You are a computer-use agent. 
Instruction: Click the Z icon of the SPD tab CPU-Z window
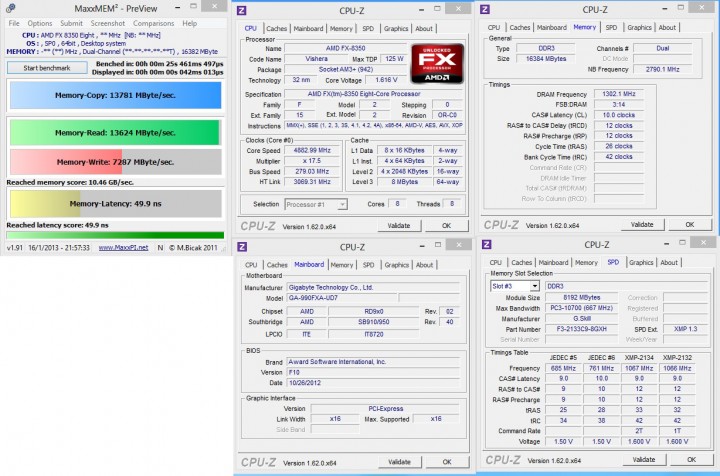[x=487, y=245]
